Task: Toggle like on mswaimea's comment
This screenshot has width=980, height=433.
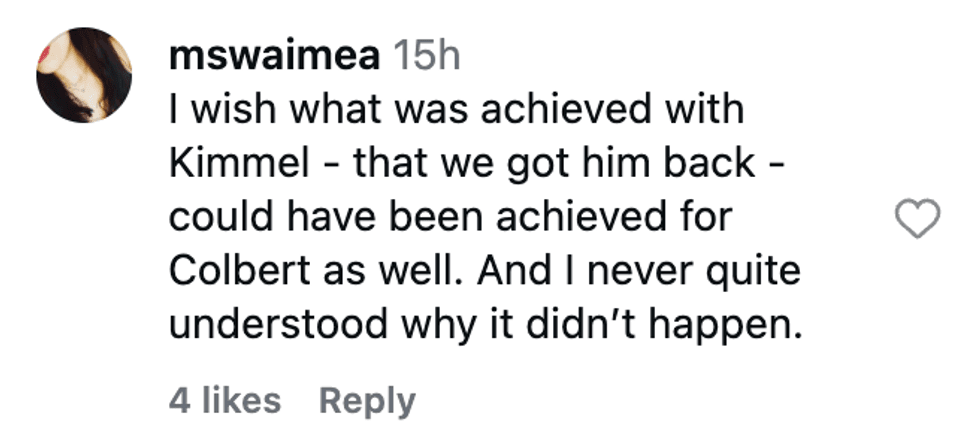Action: 916,219
